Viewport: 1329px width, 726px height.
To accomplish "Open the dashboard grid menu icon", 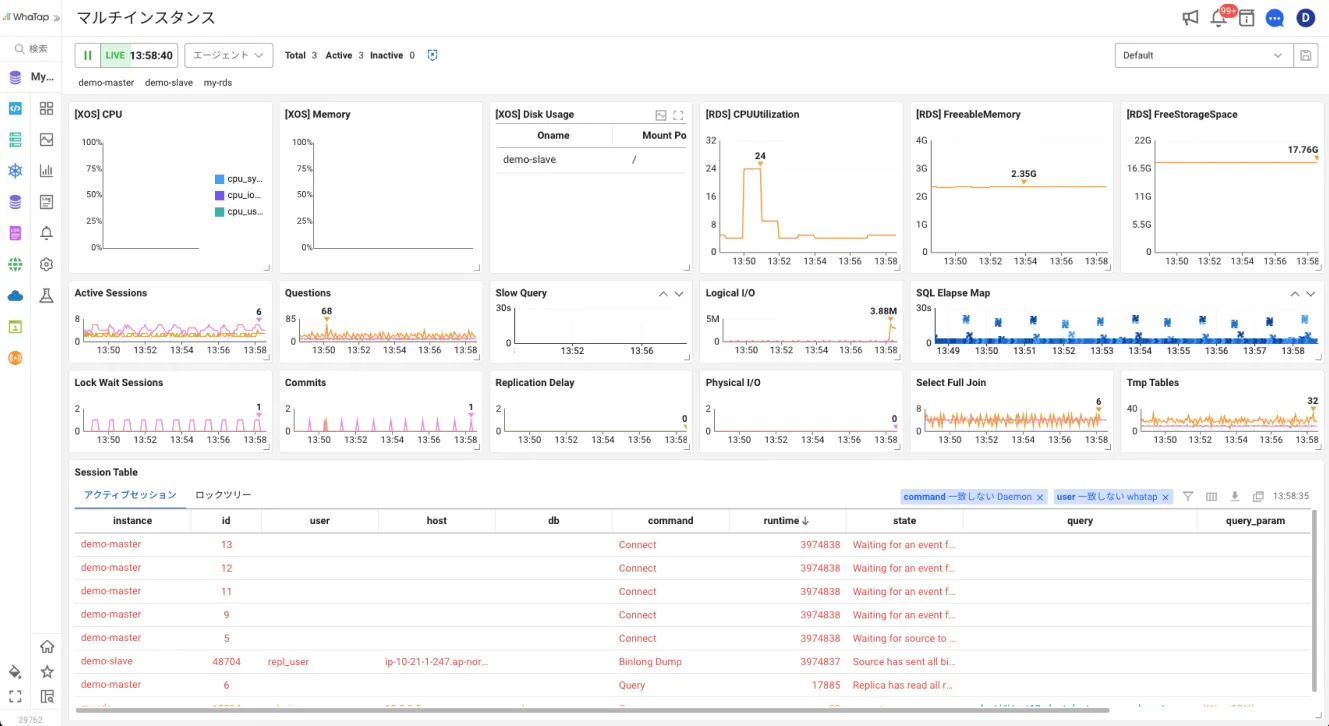I will [46, 108].
